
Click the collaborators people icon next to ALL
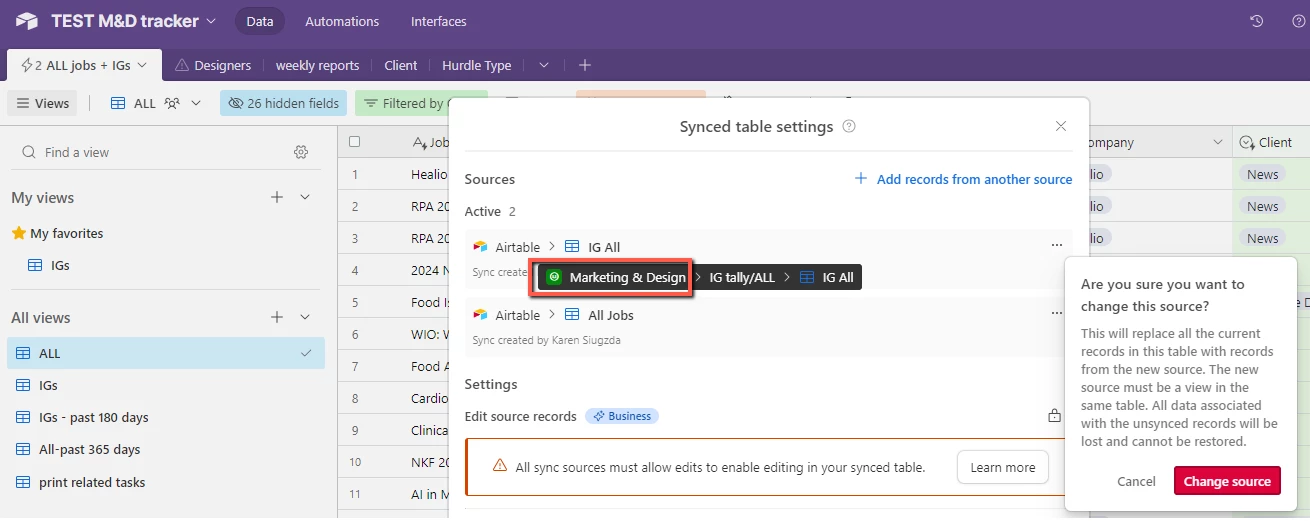pyautogui.click(x=172, y=103)
